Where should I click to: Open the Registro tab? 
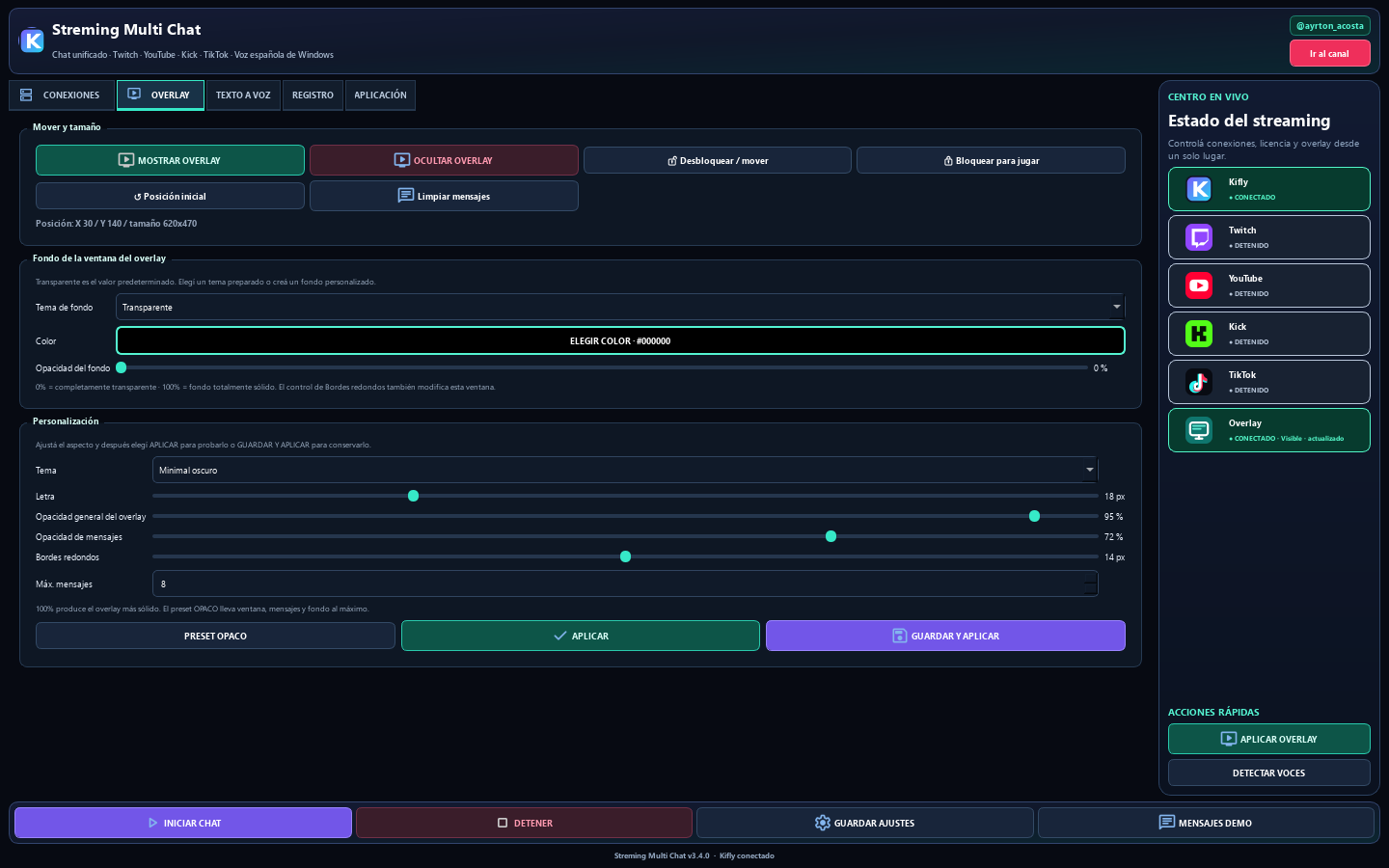pyautogui.click(x=313, y=95)
